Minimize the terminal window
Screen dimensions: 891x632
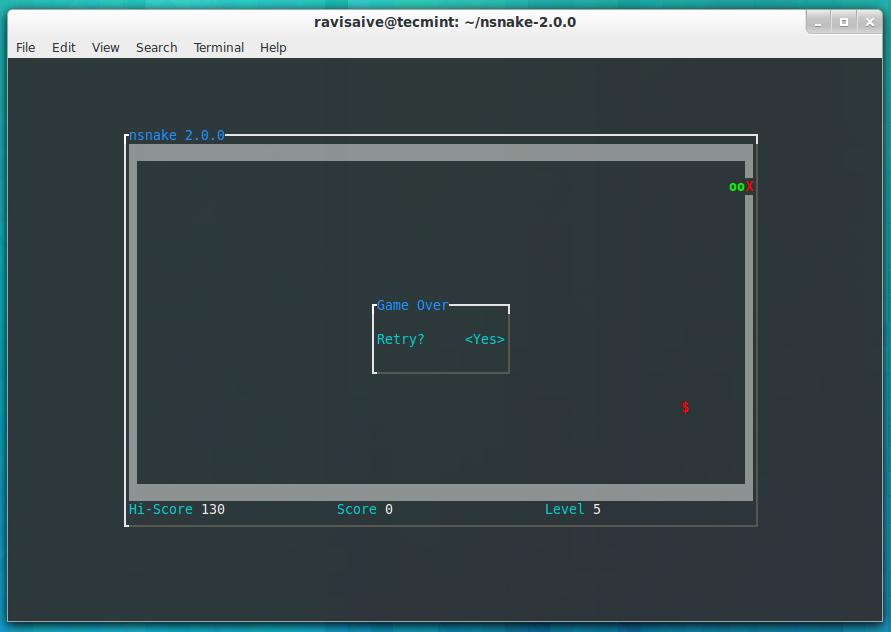pyautogui.click(x=820, y=21)
